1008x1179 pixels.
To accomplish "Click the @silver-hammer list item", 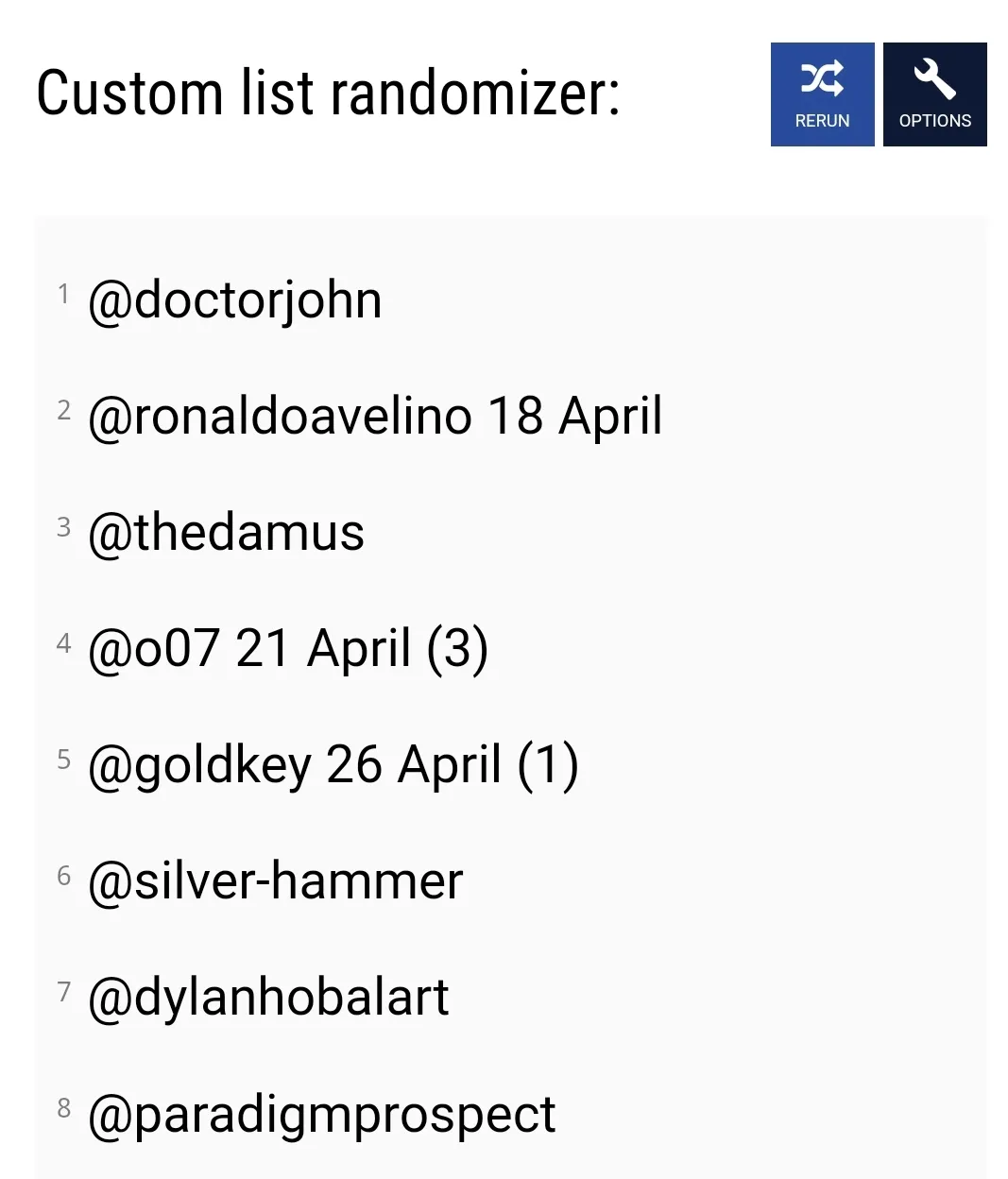I will point(275,881).
